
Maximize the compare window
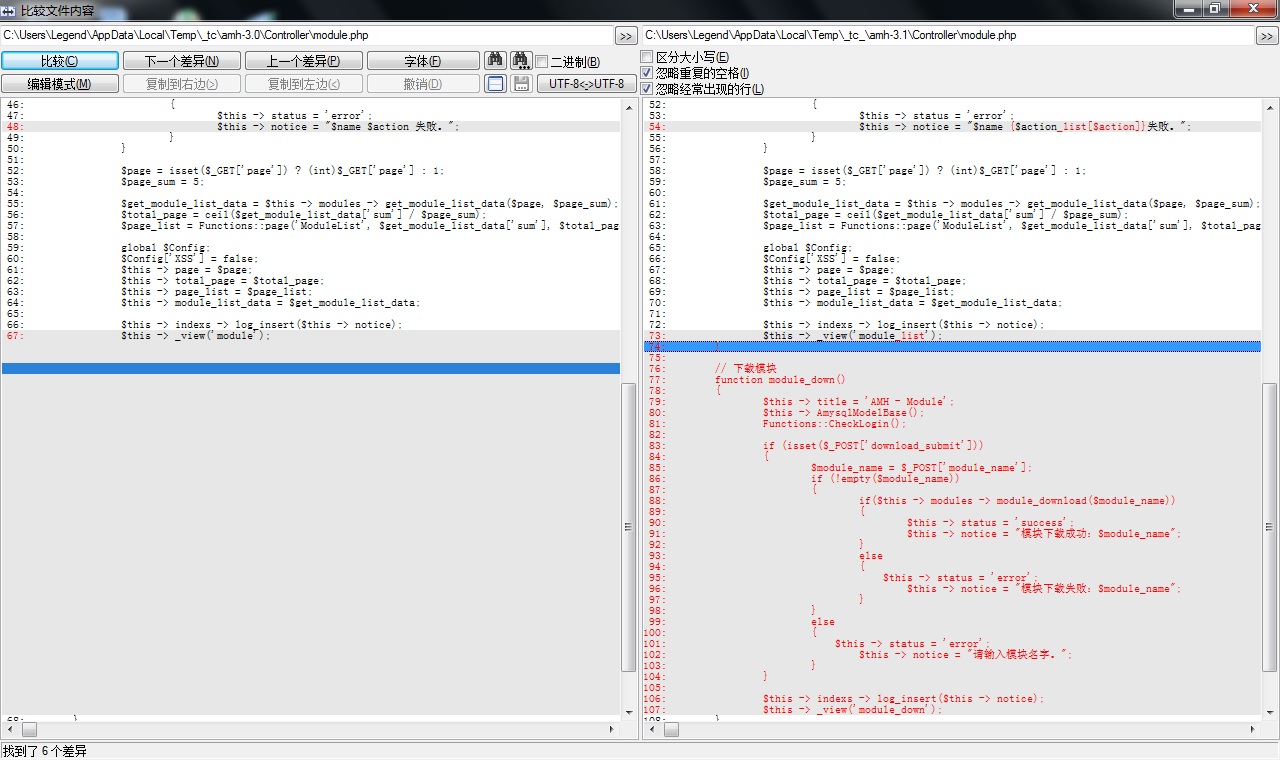point(1214,8)
